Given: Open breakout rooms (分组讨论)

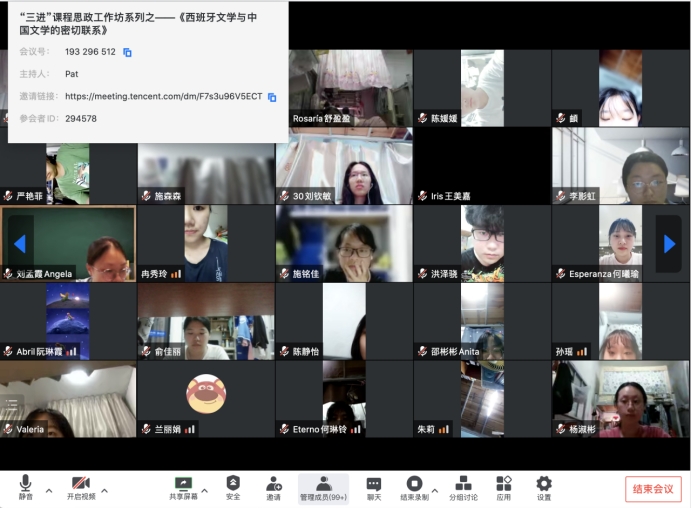Looking at the screenshot, I should 463,485.
